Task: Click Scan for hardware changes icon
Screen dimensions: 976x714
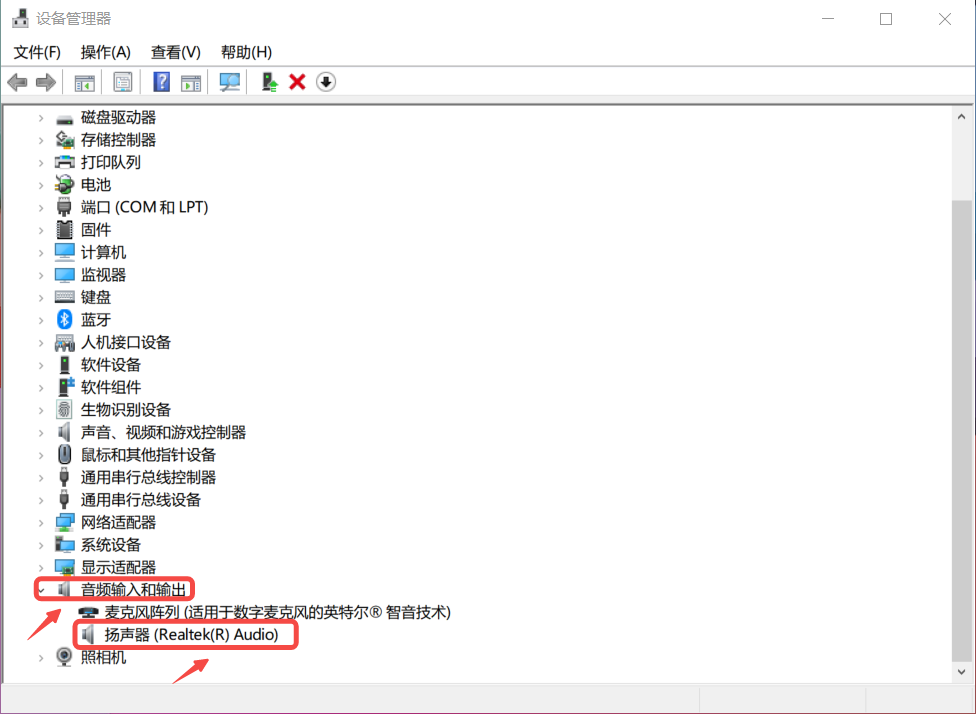Action: [230, 82]
